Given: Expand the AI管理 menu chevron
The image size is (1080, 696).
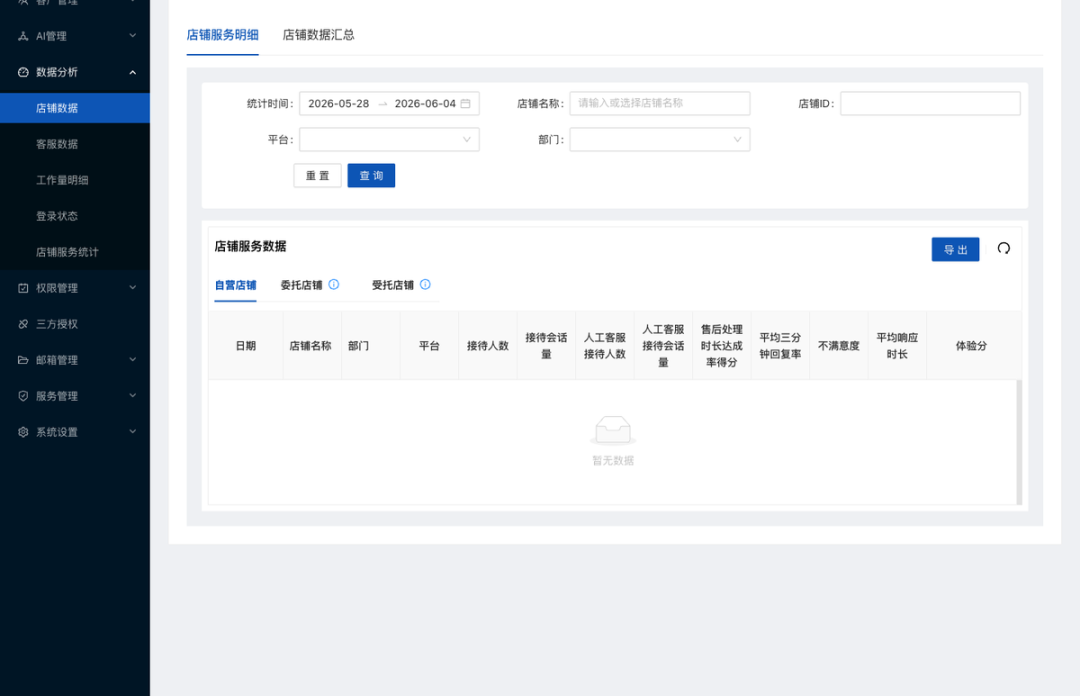Looking at the screenshot, I should (132, 36).
